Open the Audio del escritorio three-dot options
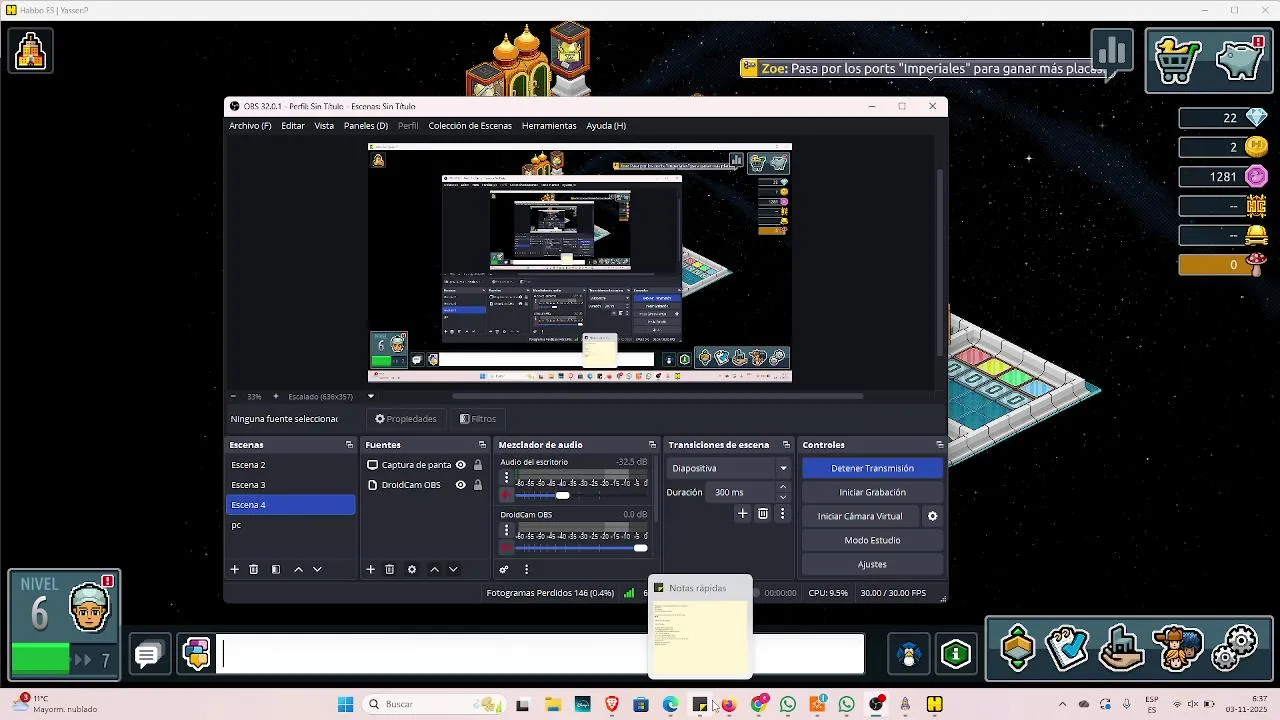The width and height of the screenshot is (1280, 720). (x=506, y=479)
